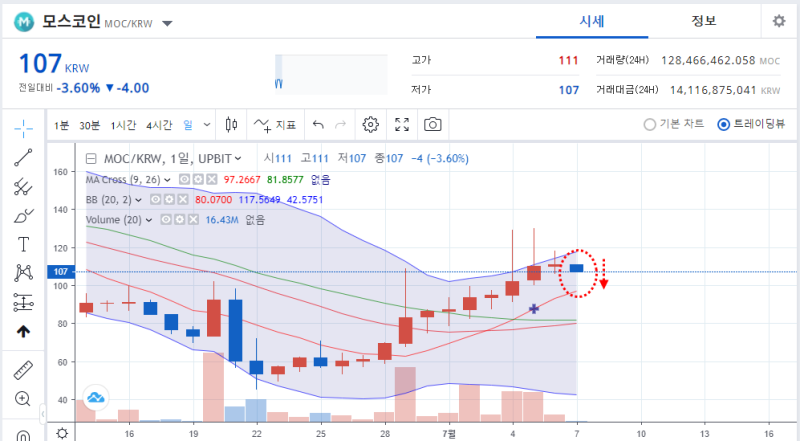Remove the MA Cross indicator
This screenshot has height=441, width=800.
[x=211, y=179]
